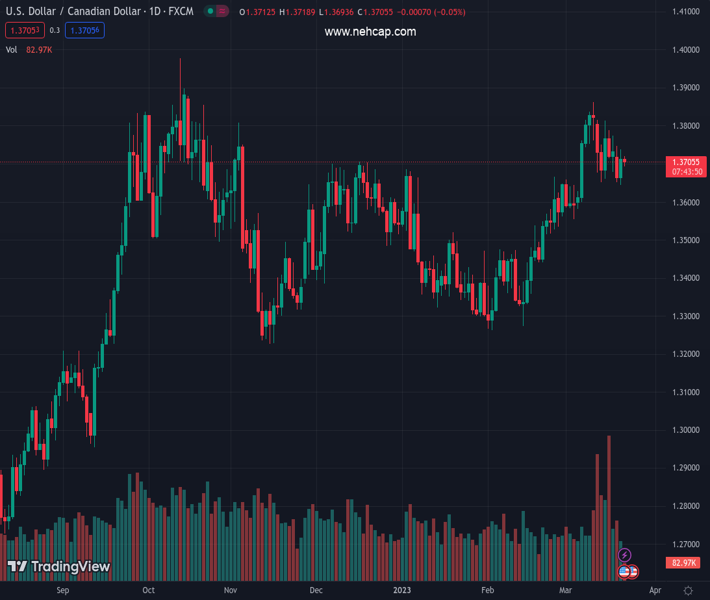Click the red volume label 82.97K on axis
Viewport: 710px width, 600px height.
pos(684,564)
